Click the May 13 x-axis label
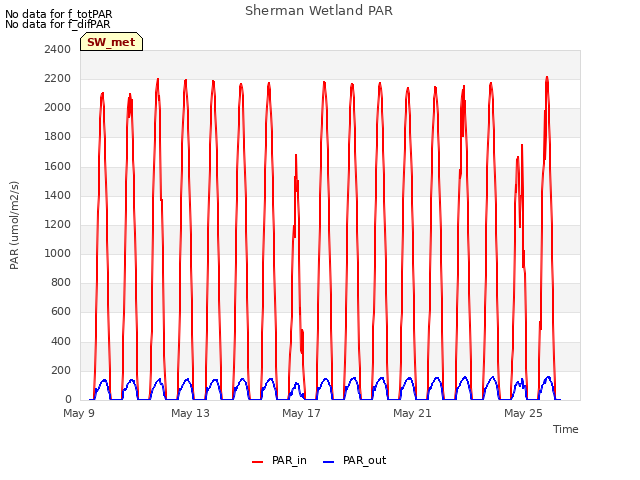Viewport: 640px width, 480px height. 190,413
